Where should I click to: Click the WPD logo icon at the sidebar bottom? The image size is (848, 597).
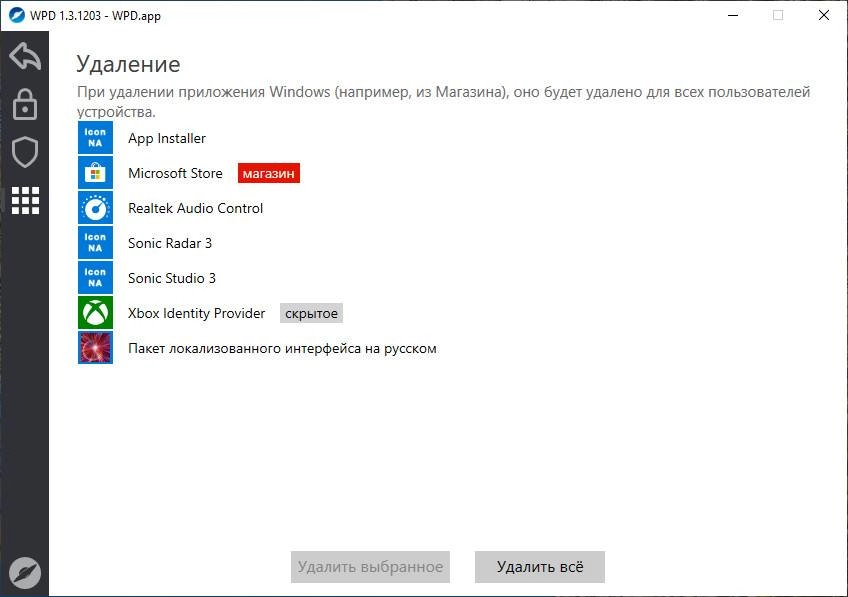[25, 573]
